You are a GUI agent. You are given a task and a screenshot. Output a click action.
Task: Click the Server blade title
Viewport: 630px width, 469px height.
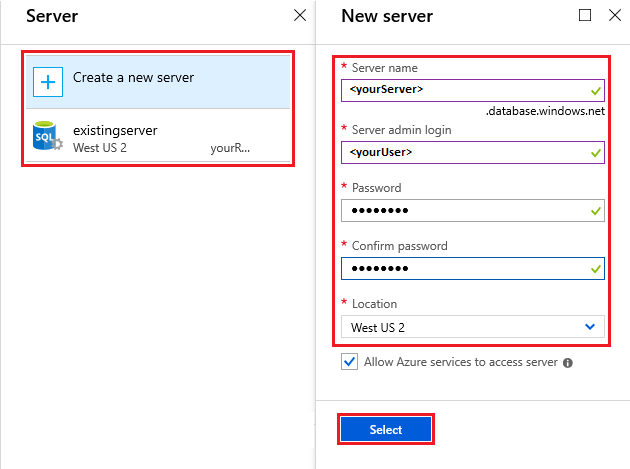coord(52,16)
